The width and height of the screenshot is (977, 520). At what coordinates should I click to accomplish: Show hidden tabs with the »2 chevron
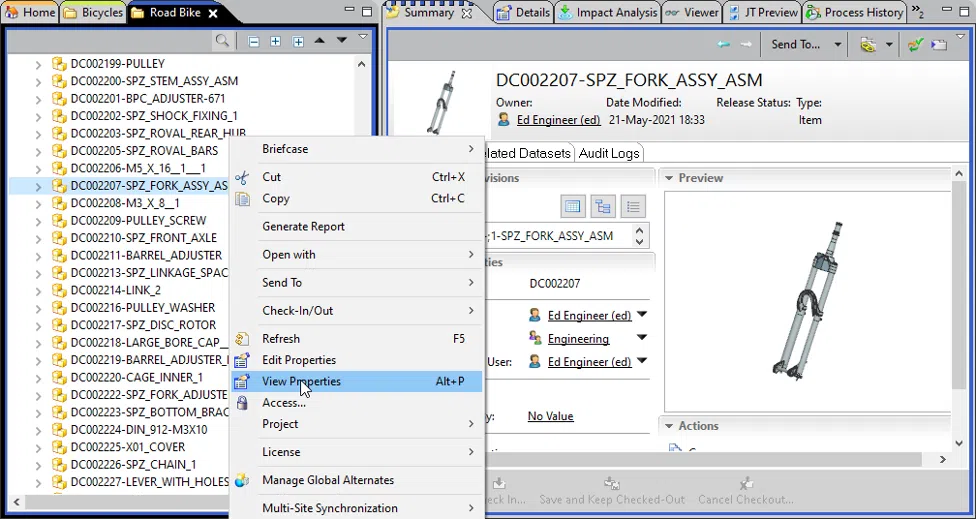tap(918, 11)
